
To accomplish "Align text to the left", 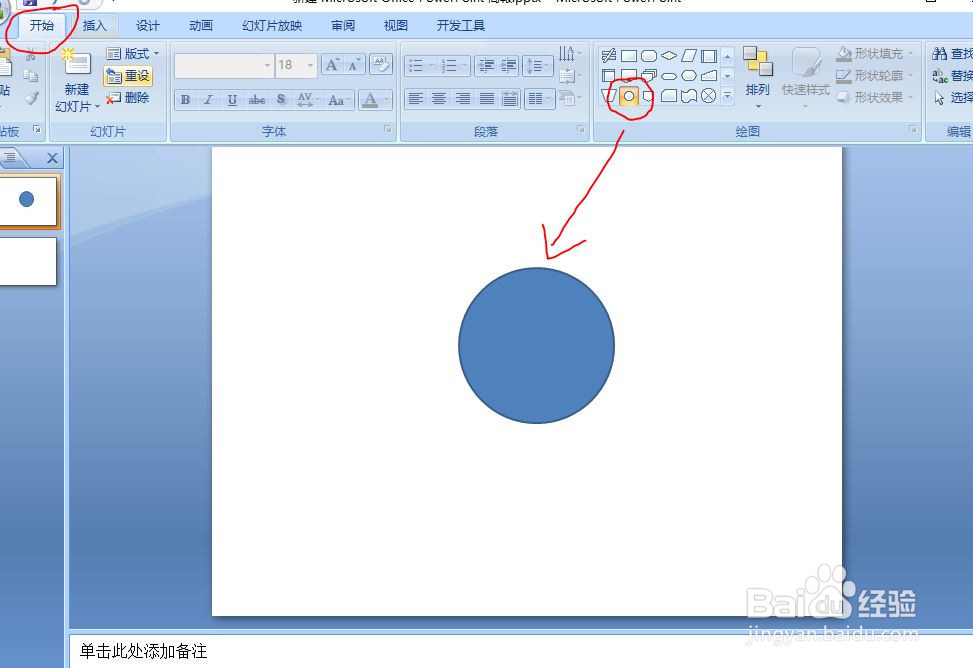I will 416,99.
